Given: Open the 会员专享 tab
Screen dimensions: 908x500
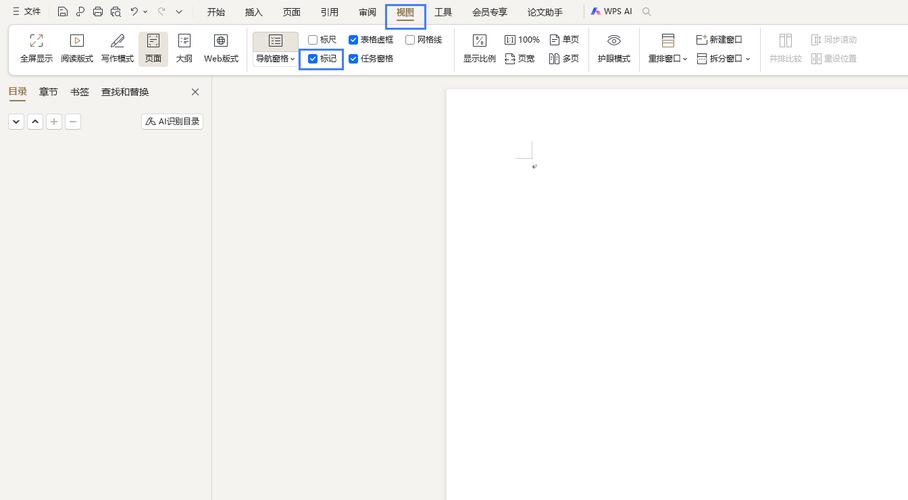Looking at the screenshot, I should click(489, 12).
